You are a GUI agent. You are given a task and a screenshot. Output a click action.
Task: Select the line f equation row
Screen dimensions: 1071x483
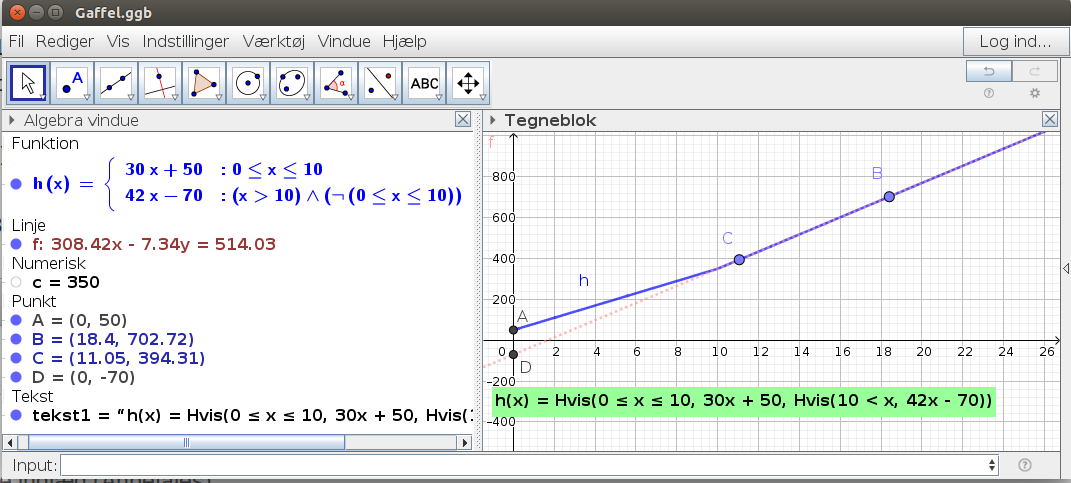pyautogui.click(x=154, y=244)
